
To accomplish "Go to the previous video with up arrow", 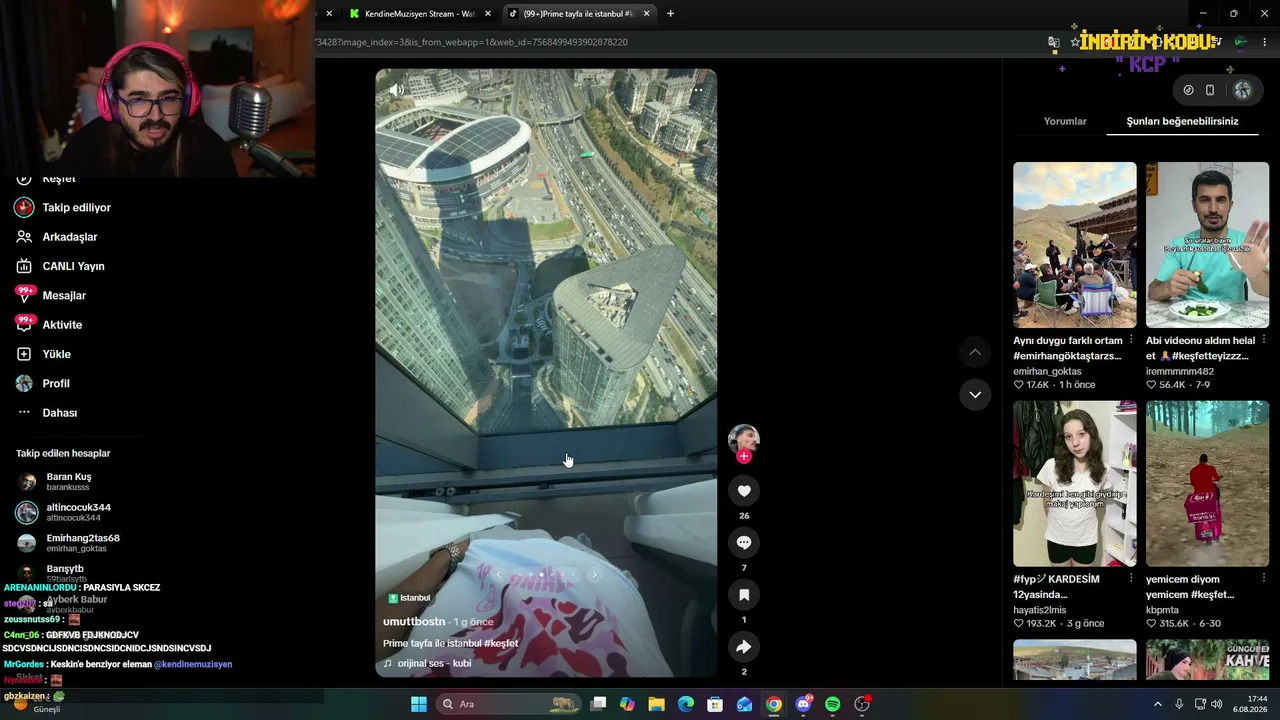I will 975,352.
